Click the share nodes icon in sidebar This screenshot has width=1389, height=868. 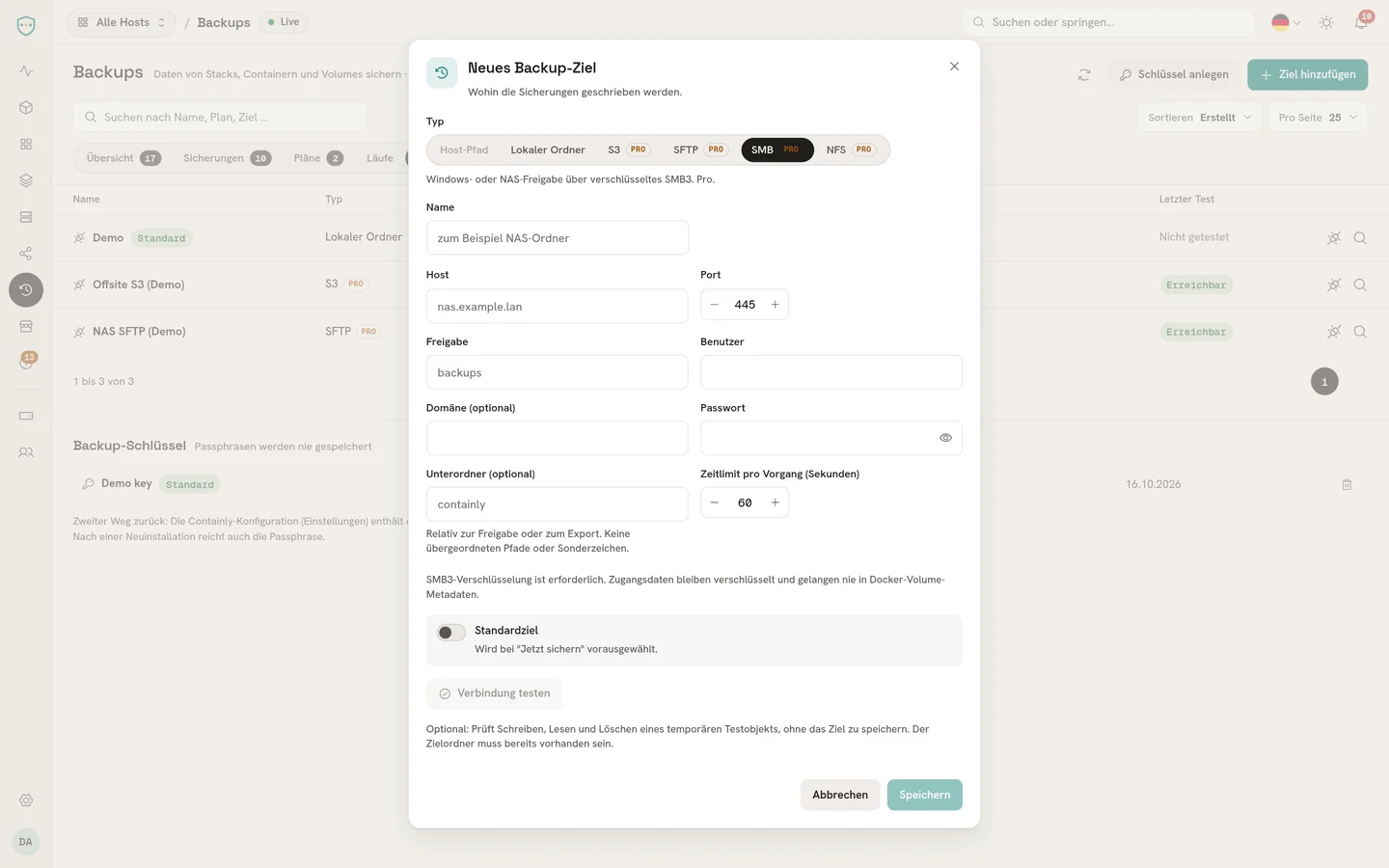coord(26,254)
